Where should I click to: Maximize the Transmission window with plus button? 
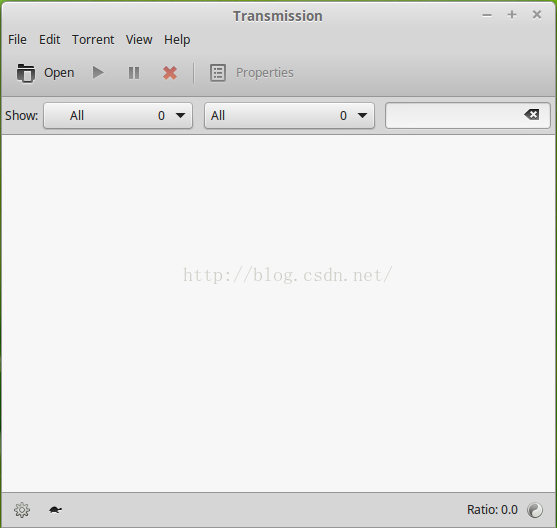click(512, 15)
